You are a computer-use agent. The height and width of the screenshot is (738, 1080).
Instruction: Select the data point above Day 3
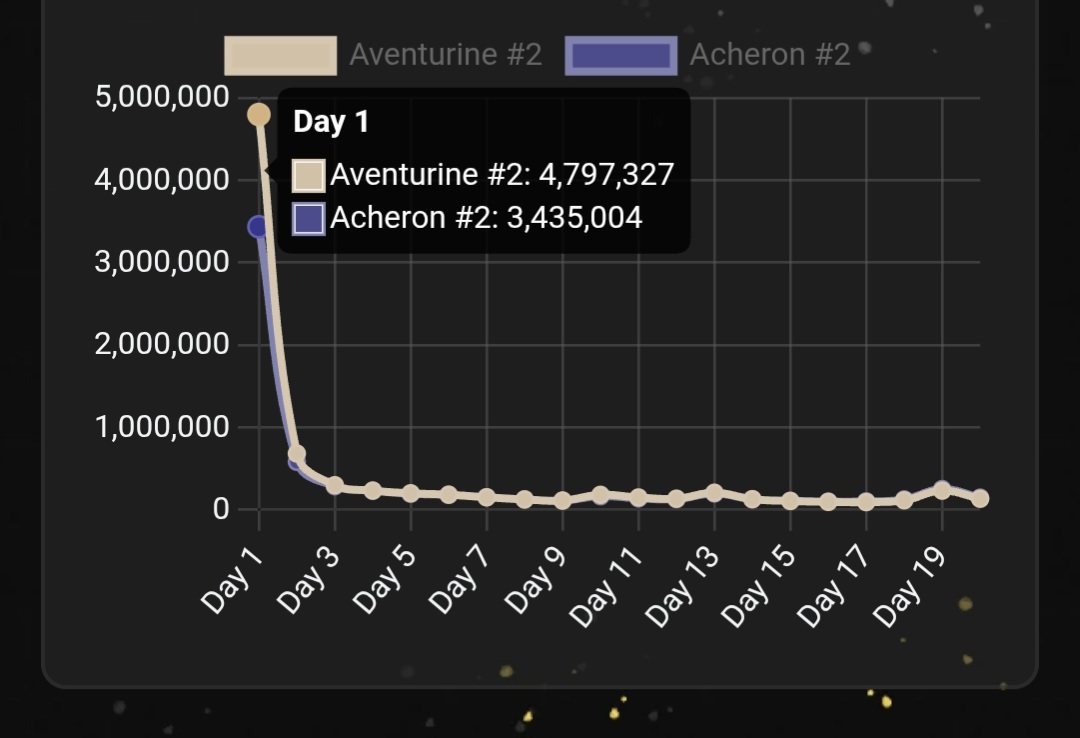(x=335, y=486)
